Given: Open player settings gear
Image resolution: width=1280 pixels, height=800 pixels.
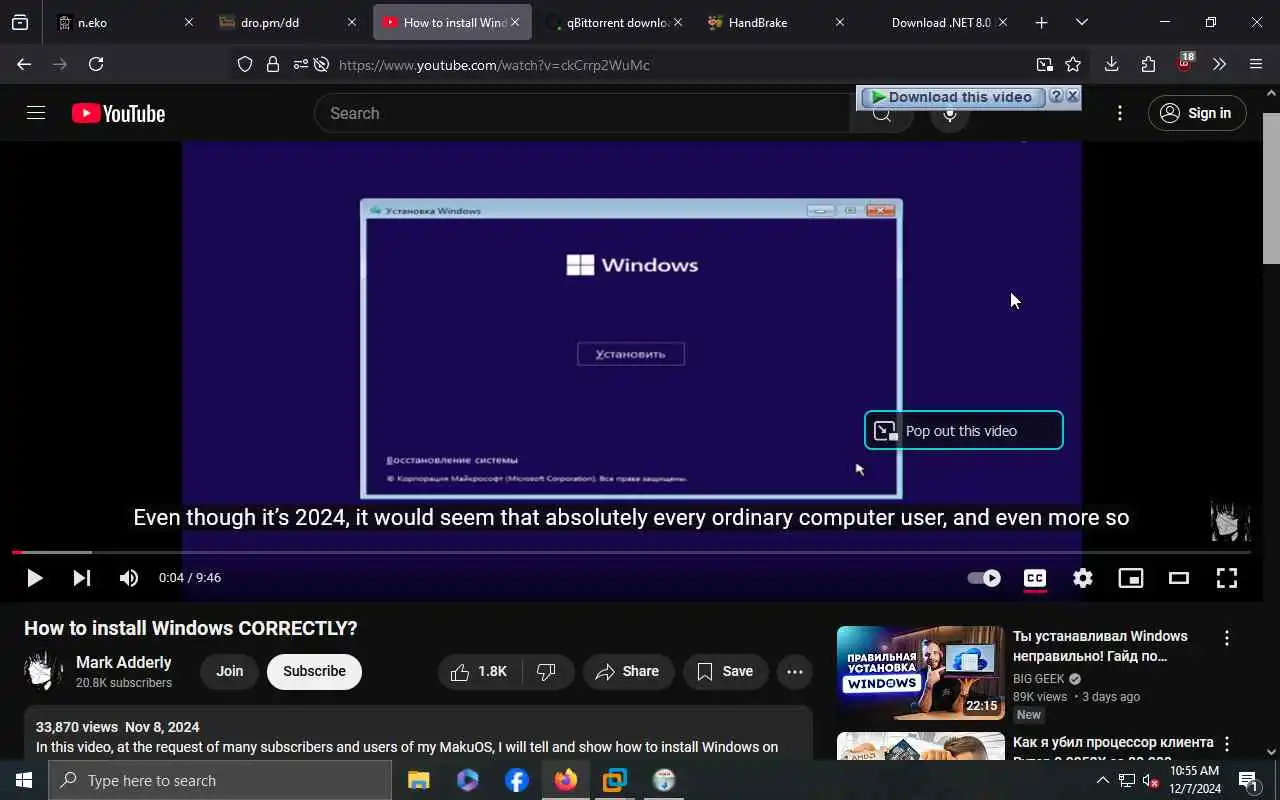Looking at the screenshot, I should [x=1083, y=578].
